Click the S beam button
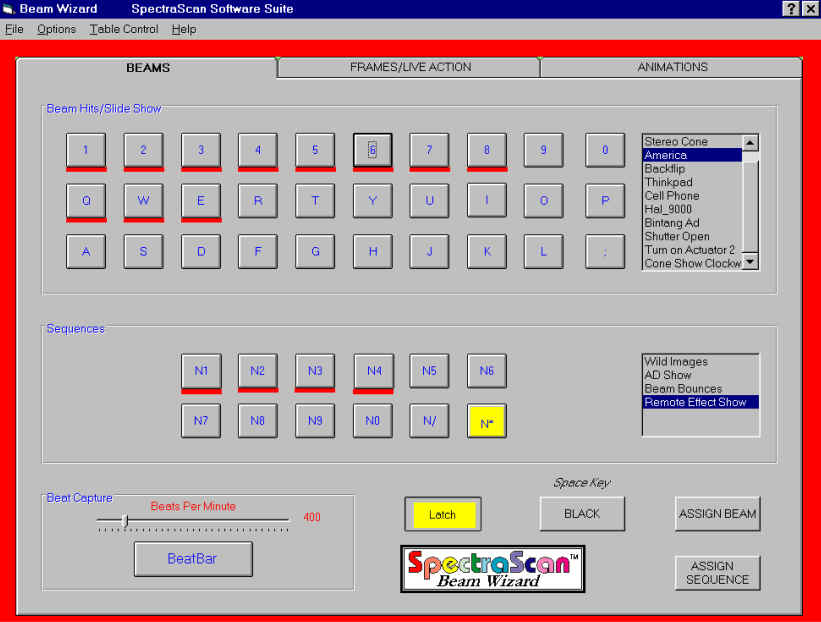Viewport: 821px width, 622px height. coord(143,252)
